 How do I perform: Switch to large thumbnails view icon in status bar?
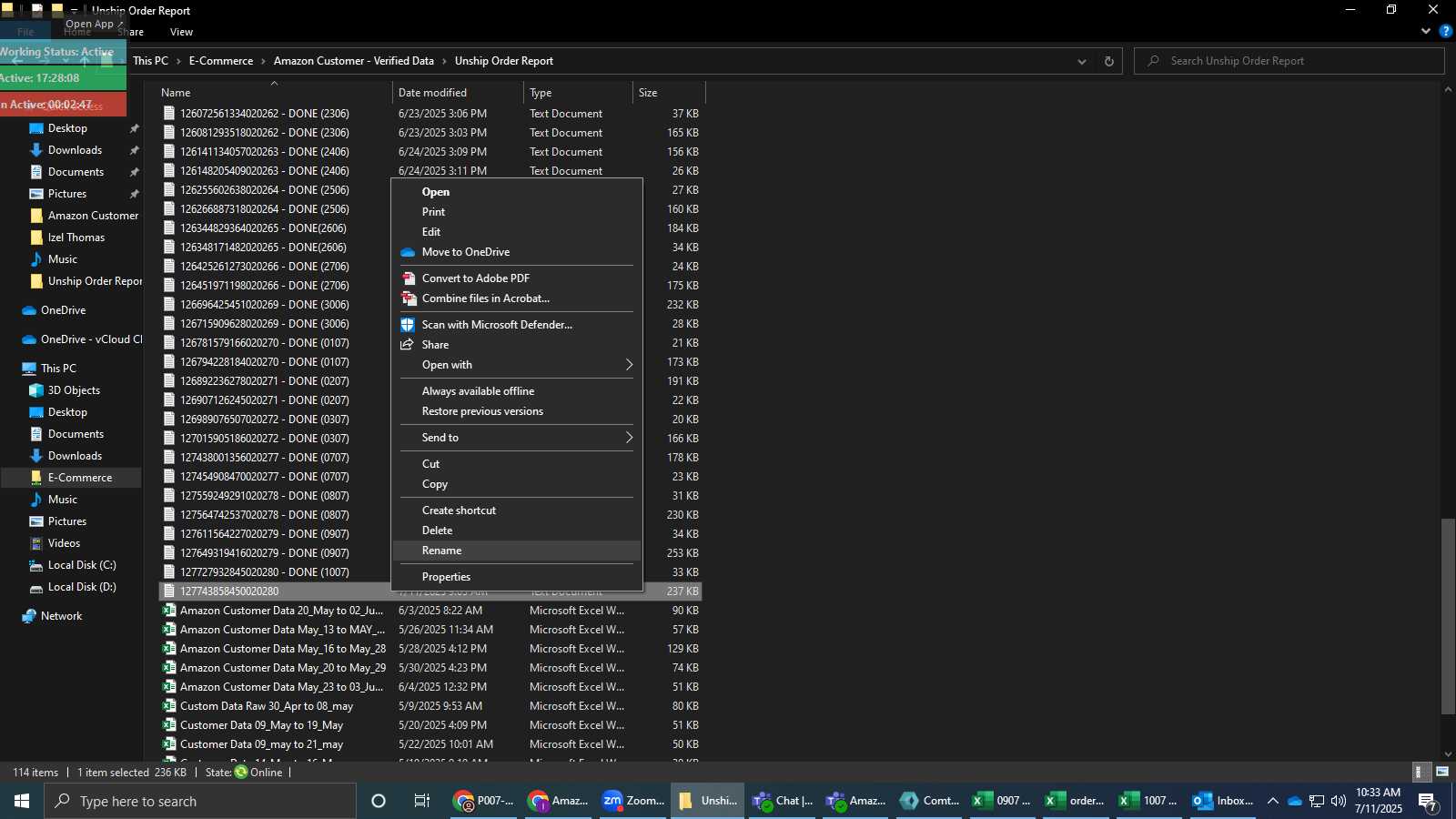(x=1442, y=772)
